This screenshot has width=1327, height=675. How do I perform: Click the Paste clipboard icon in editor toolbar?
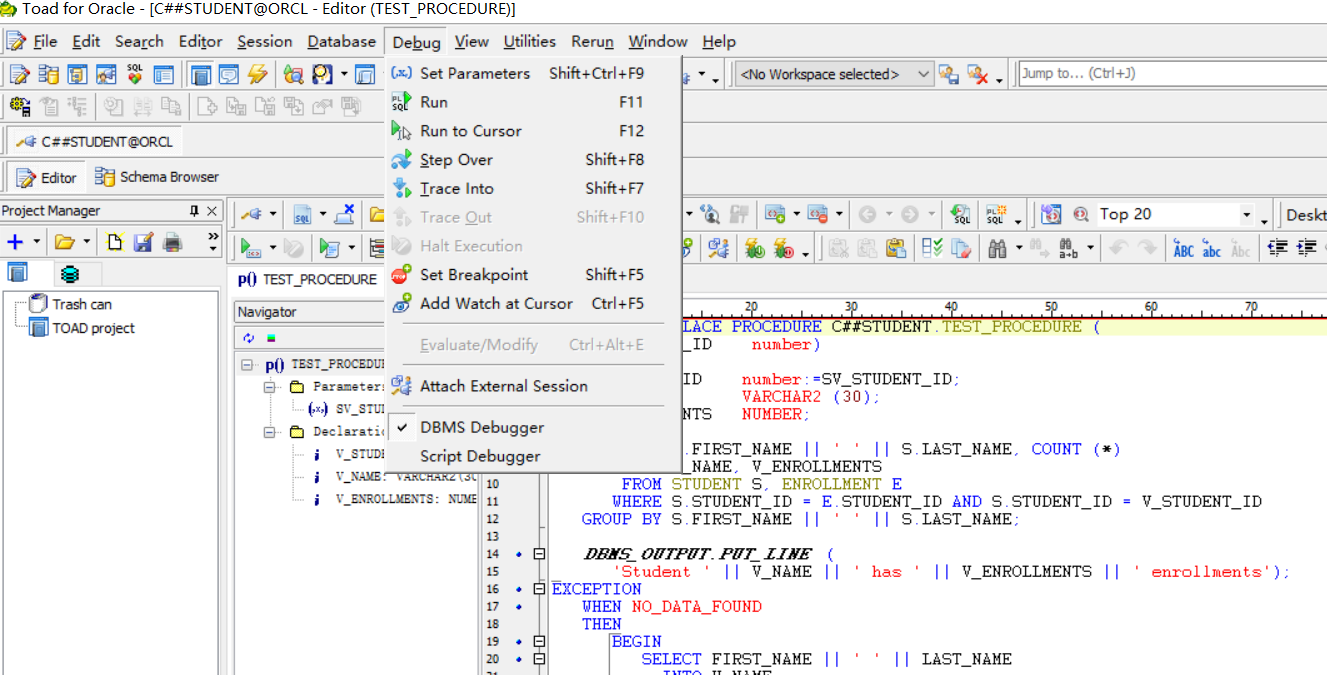click(896, 248)
